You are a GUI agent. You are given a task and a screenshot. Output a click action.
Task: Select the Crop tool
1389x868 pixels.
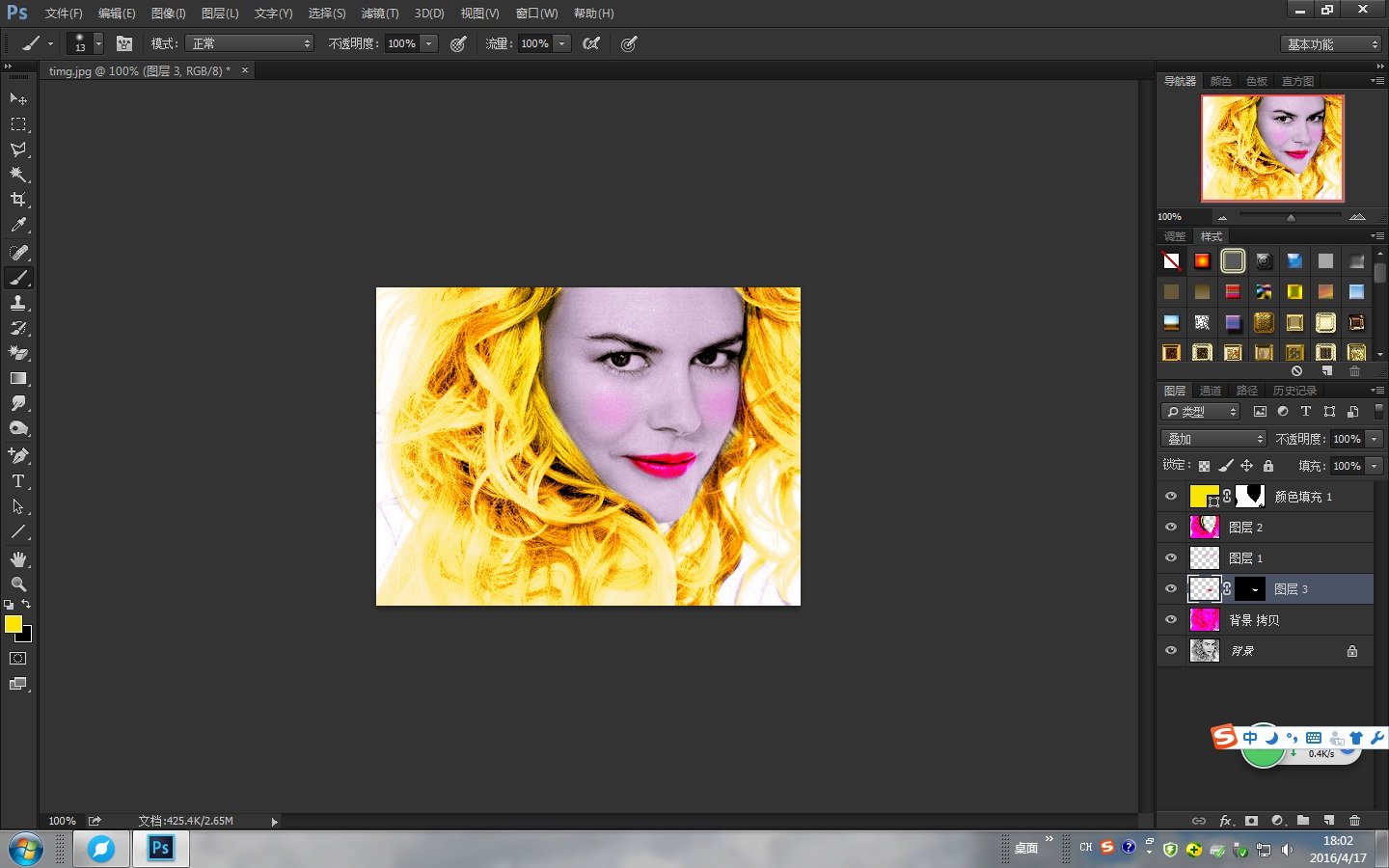pyautogui.click(x=17, y=200)
